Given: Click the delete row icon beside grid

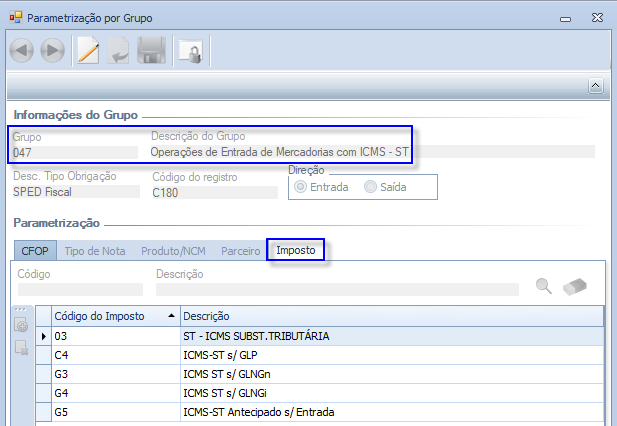Looking at the screenshot, I should tap(21, 348).
